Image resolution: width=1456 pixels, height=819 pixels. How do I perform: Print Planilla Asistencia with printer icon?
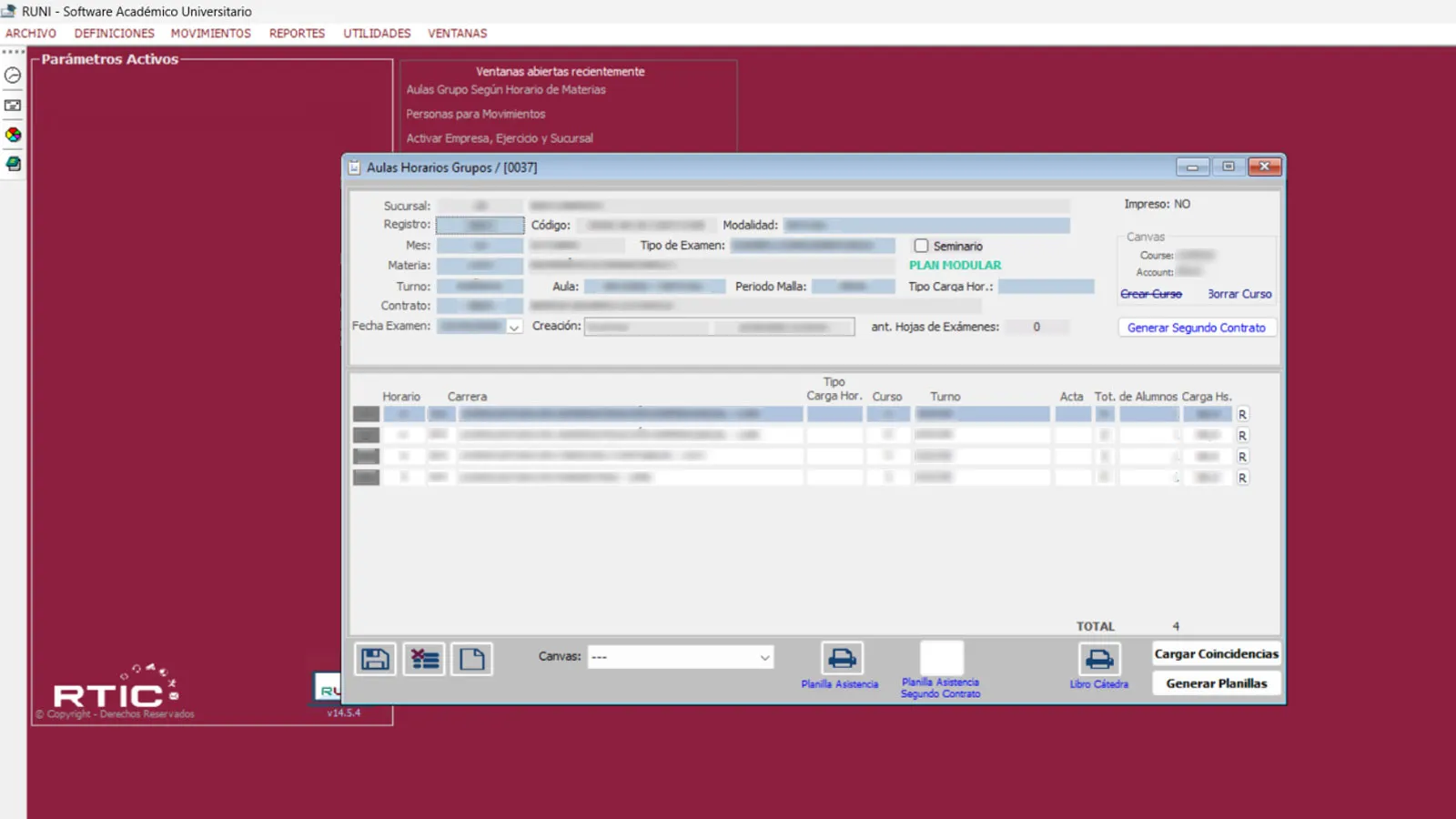pyautogui.click(x=843, y=658)
